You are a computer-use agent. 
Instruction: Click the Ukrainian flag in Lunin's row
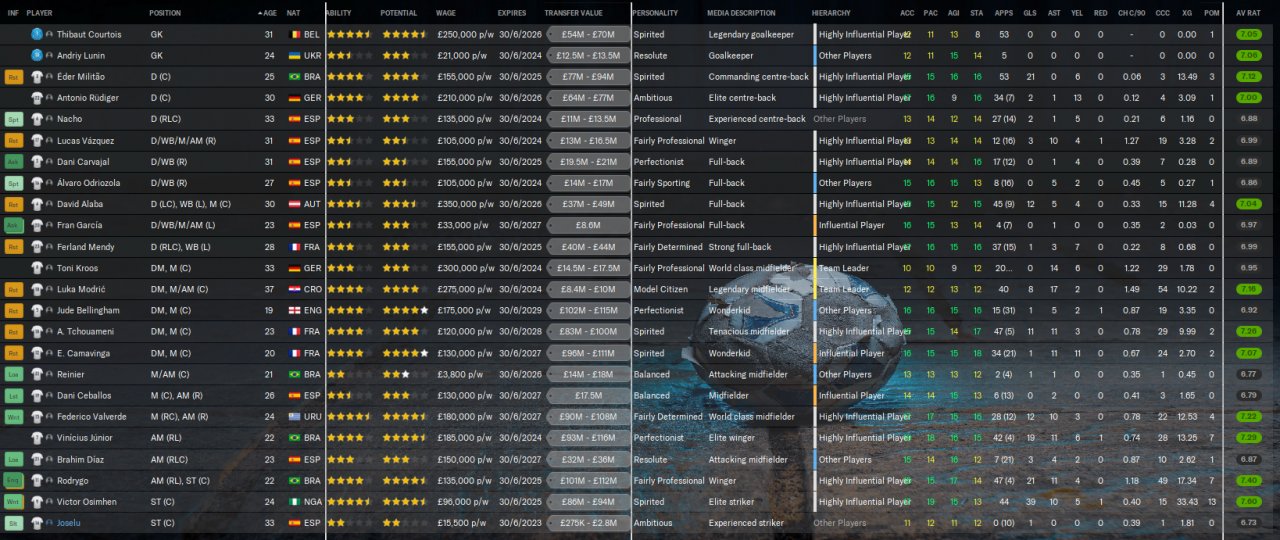[x=293, y=55]
